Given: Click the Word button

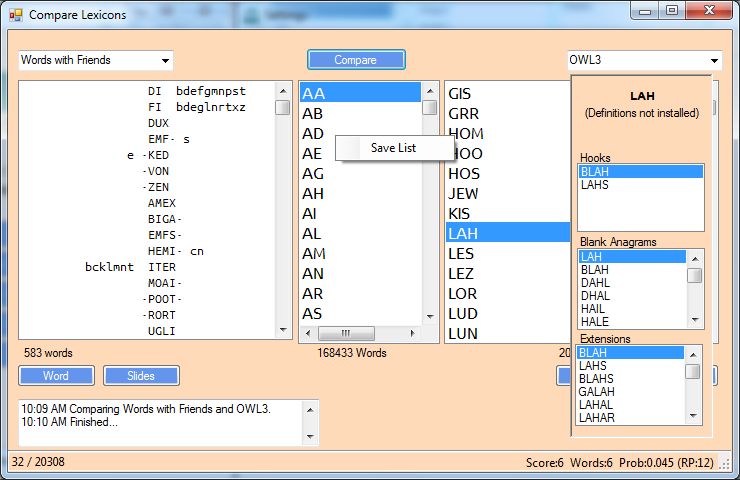Looking at the screenshot, I should [56, 376].
